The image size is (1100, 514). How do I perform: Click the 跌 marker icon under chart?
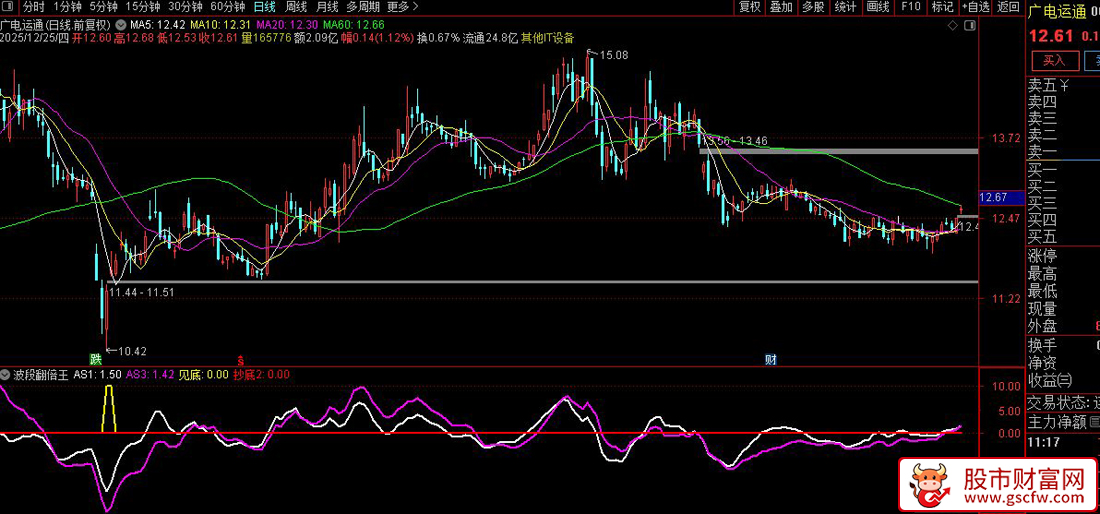(96, 358)
